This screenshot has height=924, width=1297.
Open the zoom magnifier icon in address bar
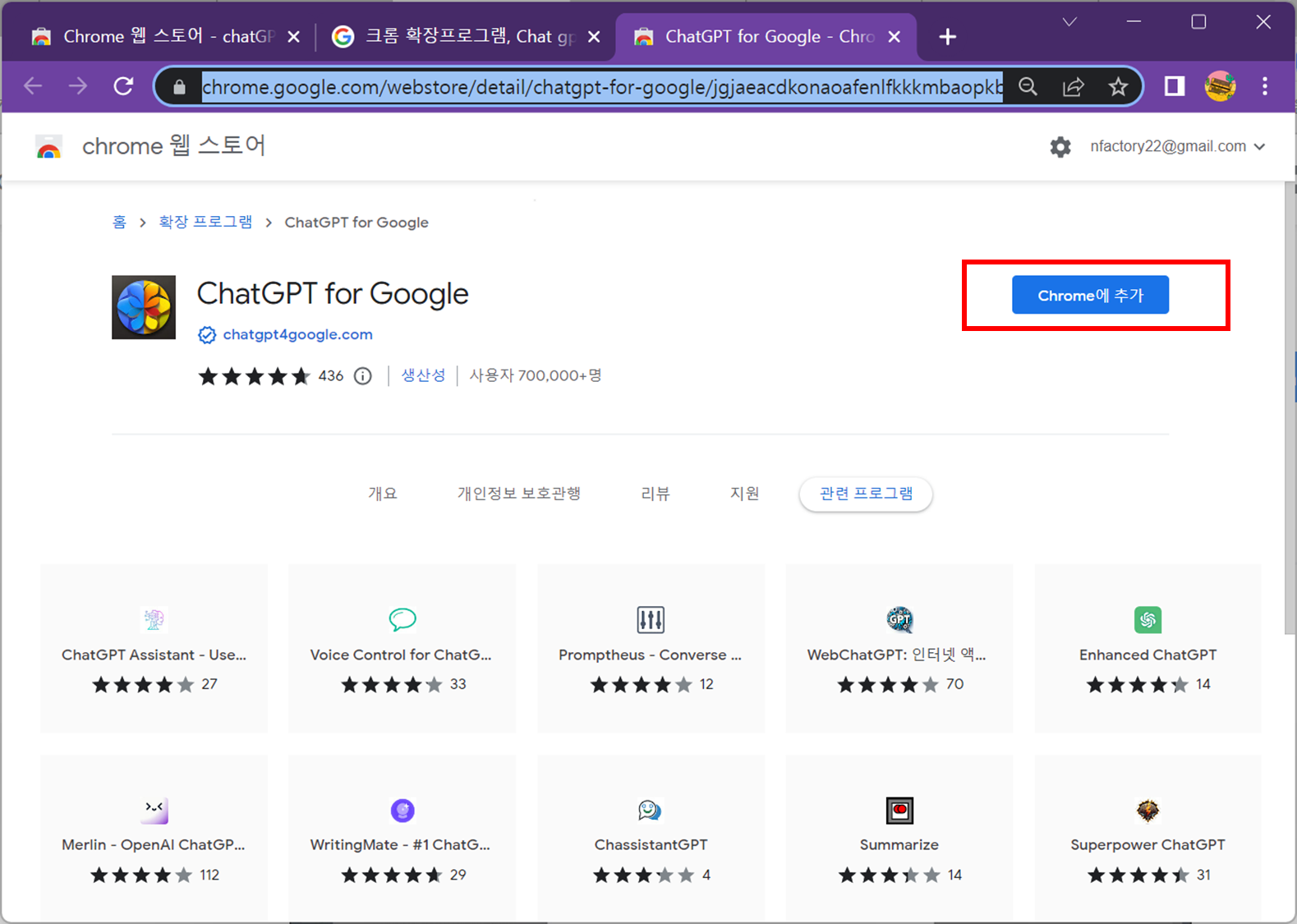tap(1028, 86)
